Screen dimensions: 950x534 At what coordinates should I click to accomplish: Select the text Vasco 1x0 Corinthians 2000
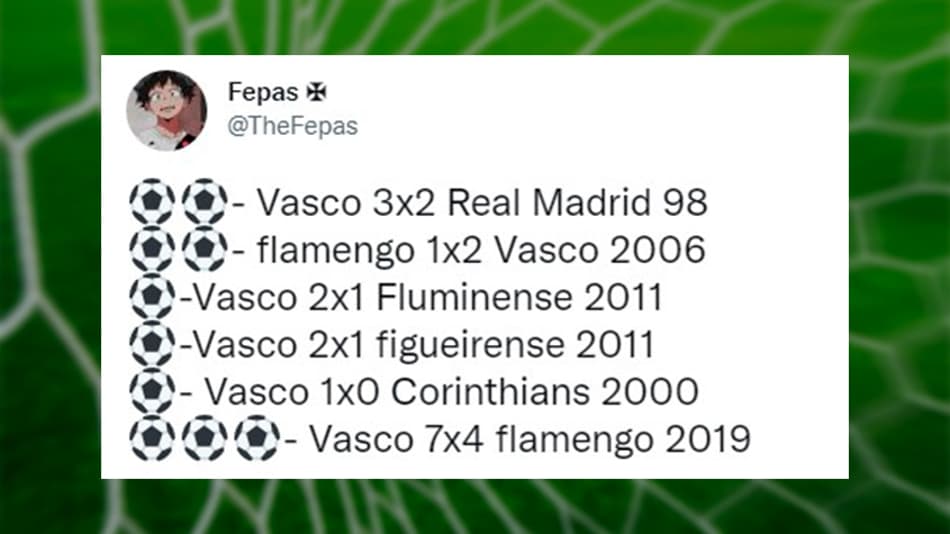point(451,392)
